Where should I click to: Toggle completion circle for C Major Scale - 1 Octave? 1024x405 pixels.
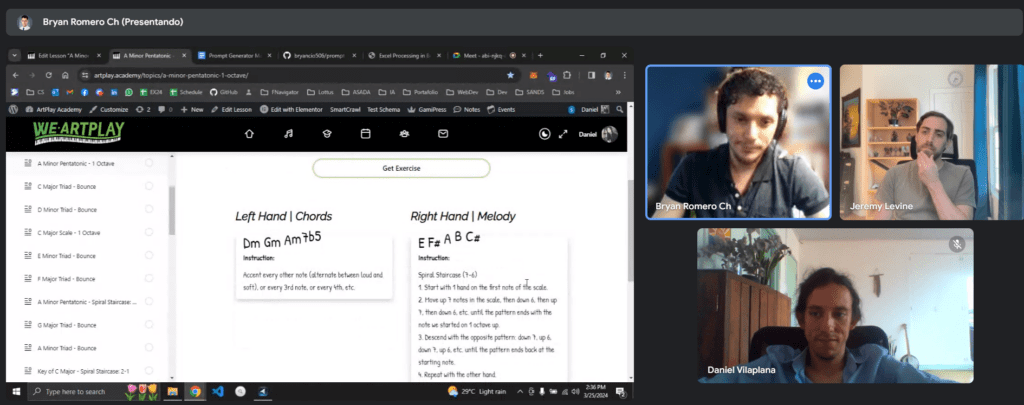[x=149, y=232]
